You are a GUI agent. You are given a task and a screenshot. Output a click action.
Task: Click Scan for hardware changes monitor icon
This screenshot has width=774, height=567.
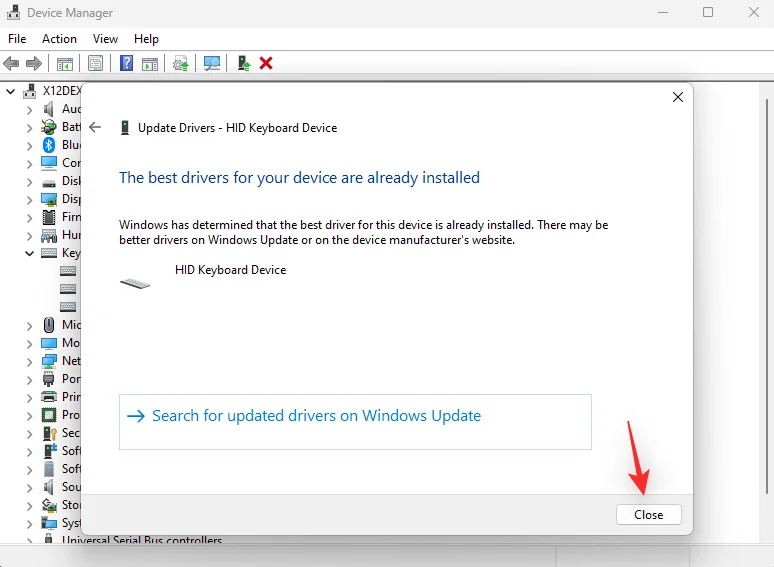point(212,64)
